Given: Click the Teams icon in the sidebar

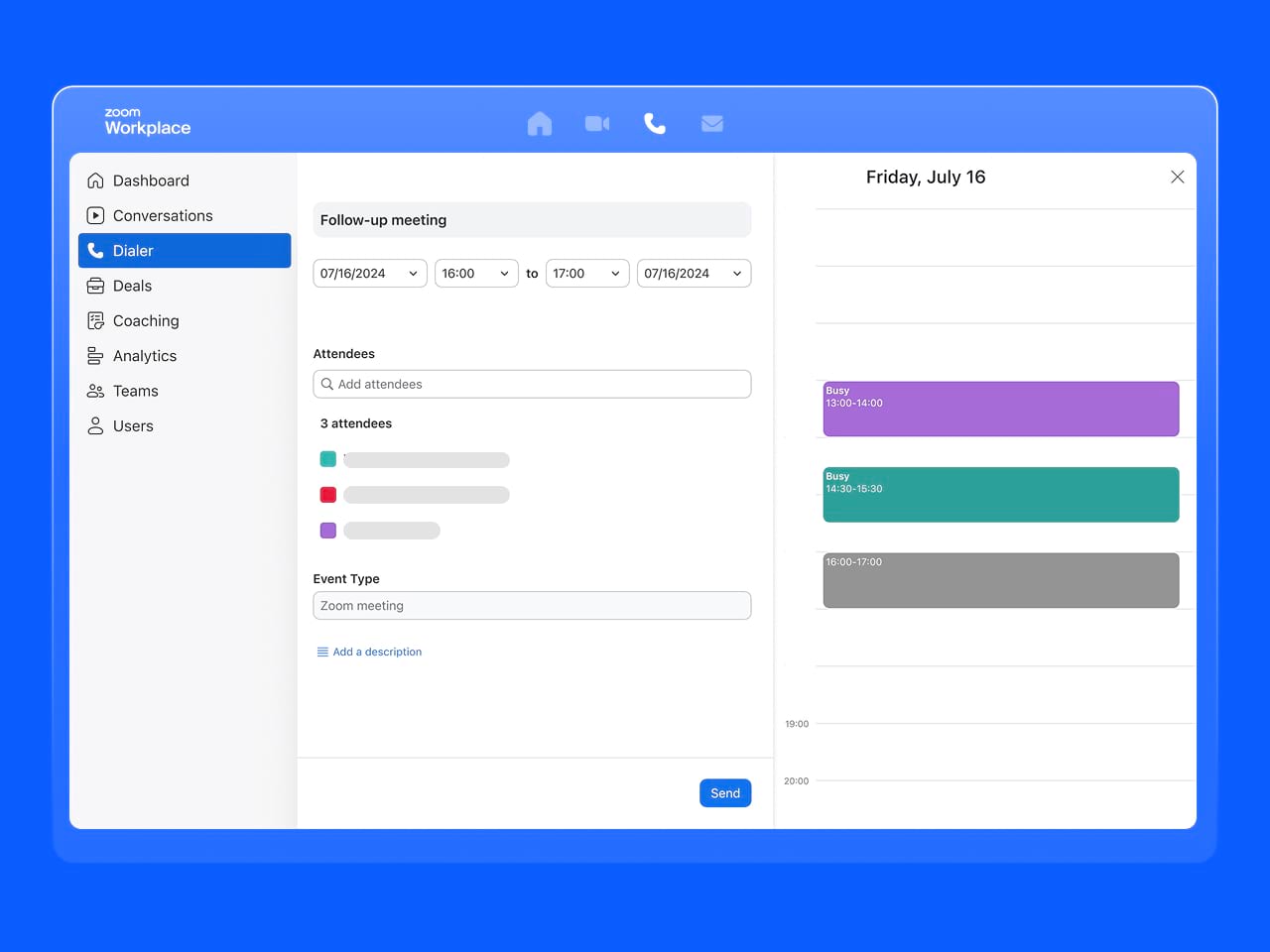Looking at the screenshot, I should [x=95, y=391].
